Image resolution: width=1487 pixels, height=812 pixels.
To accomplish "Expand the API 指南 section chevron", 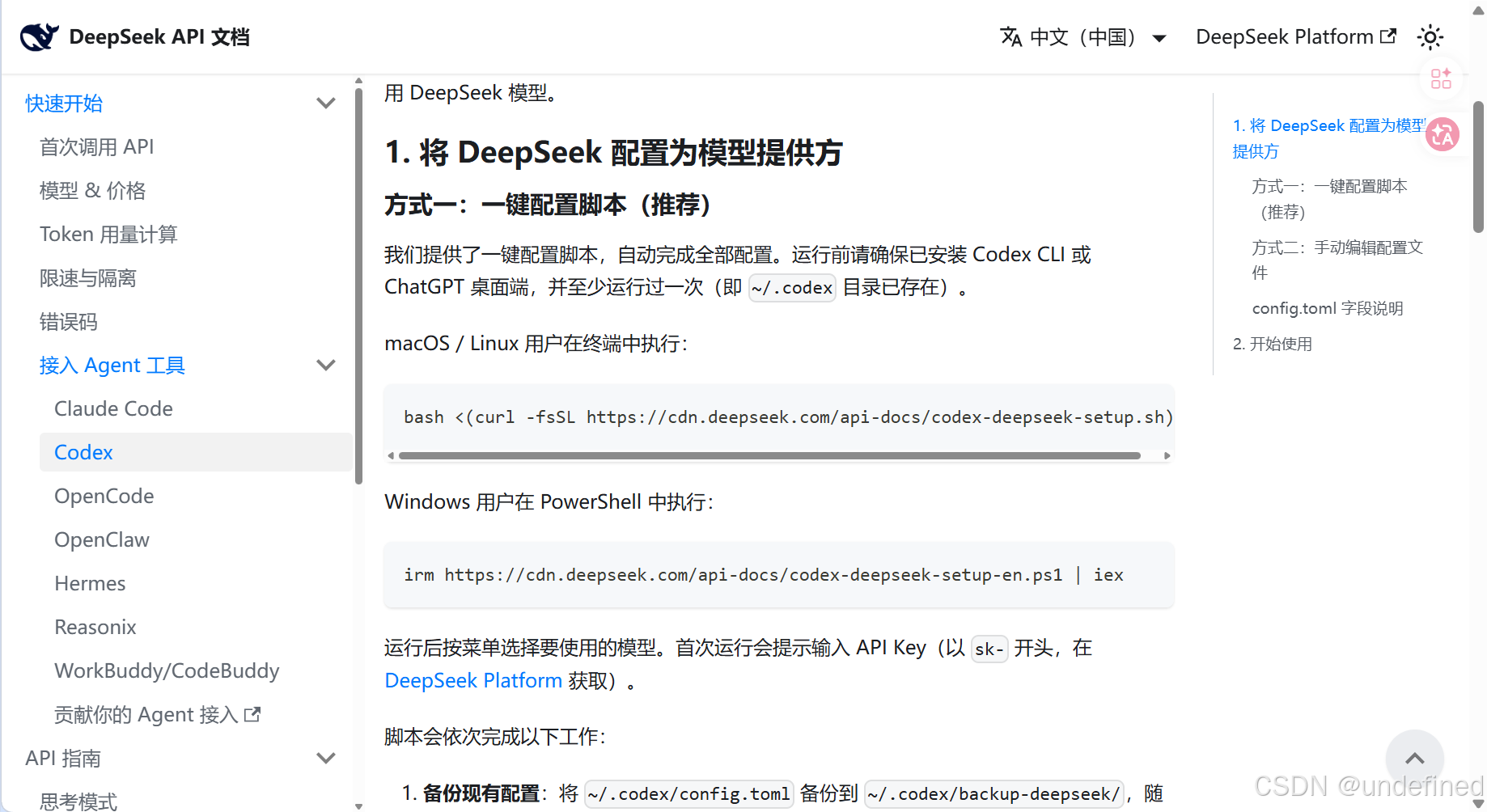I will pyautogui.click(x=326, y=759).
